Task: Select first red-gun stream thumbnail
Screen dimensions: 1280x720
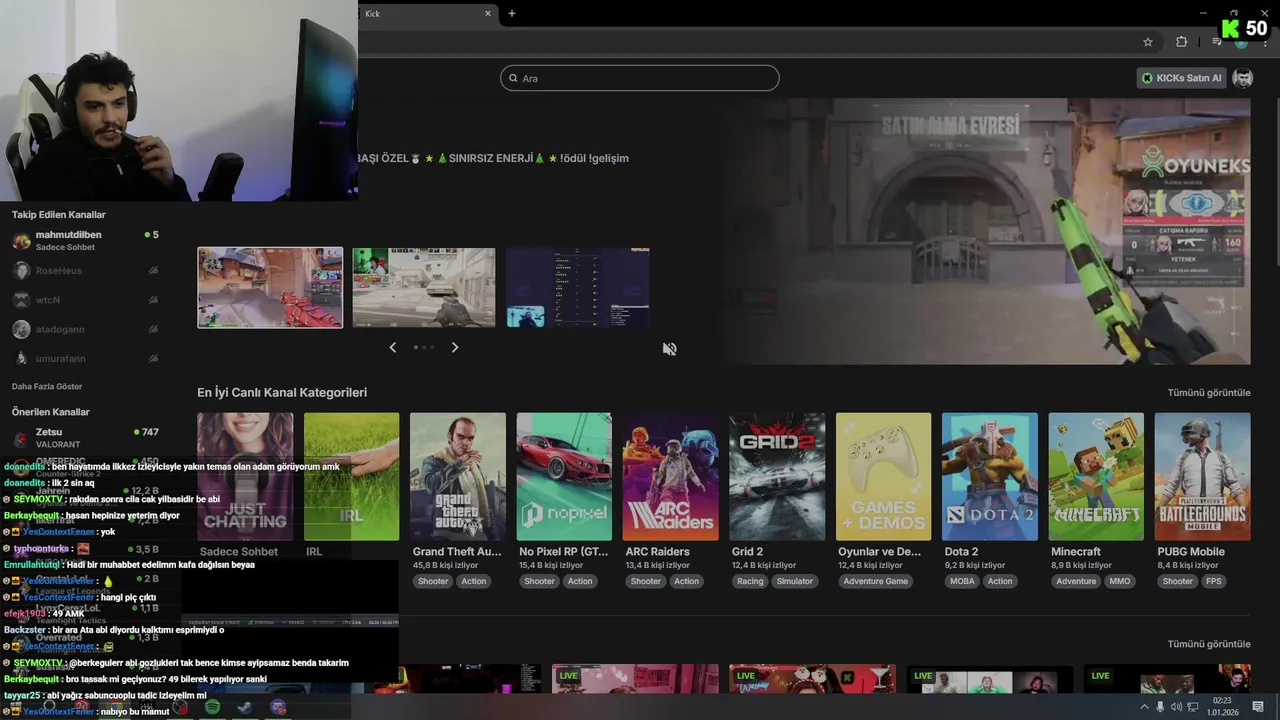Action: [270, 288]
